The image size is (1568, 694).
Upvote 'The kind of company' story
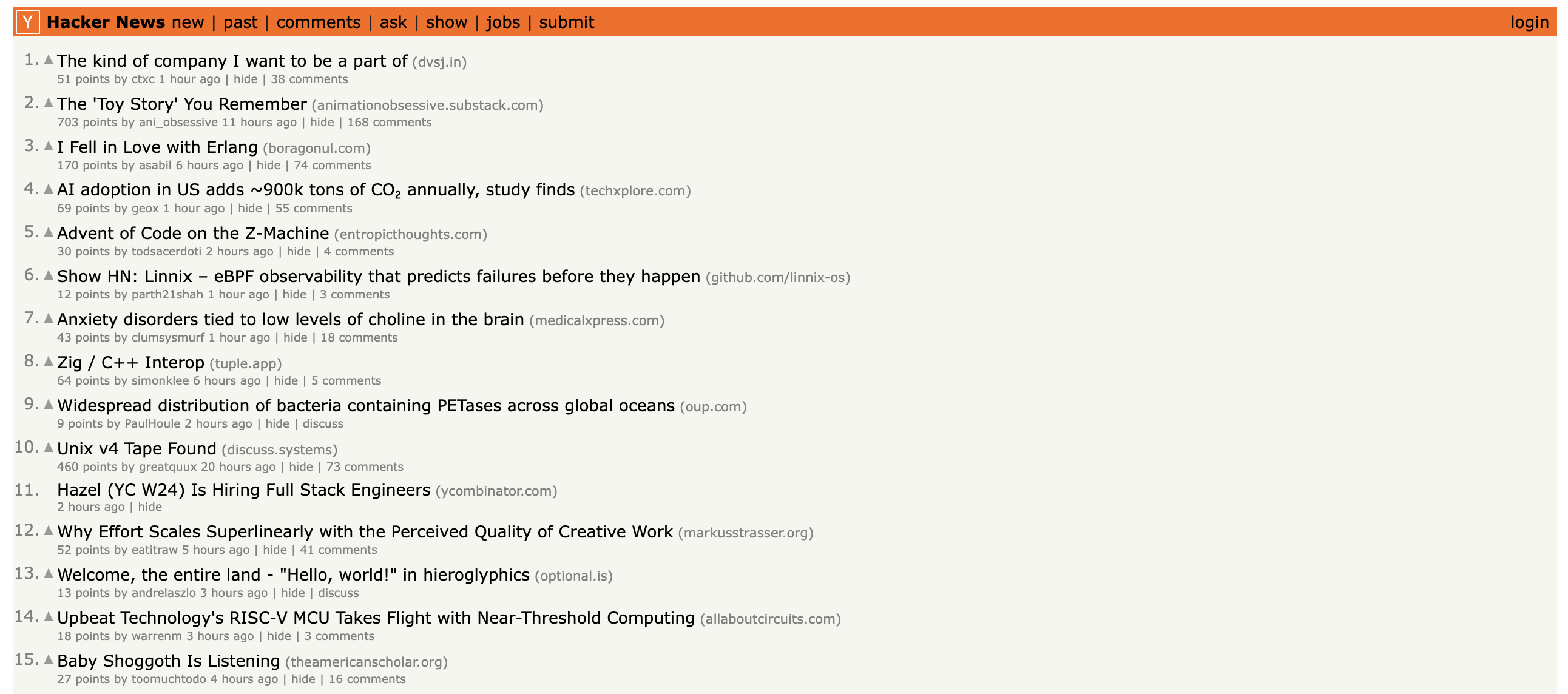tap(49, 59)
